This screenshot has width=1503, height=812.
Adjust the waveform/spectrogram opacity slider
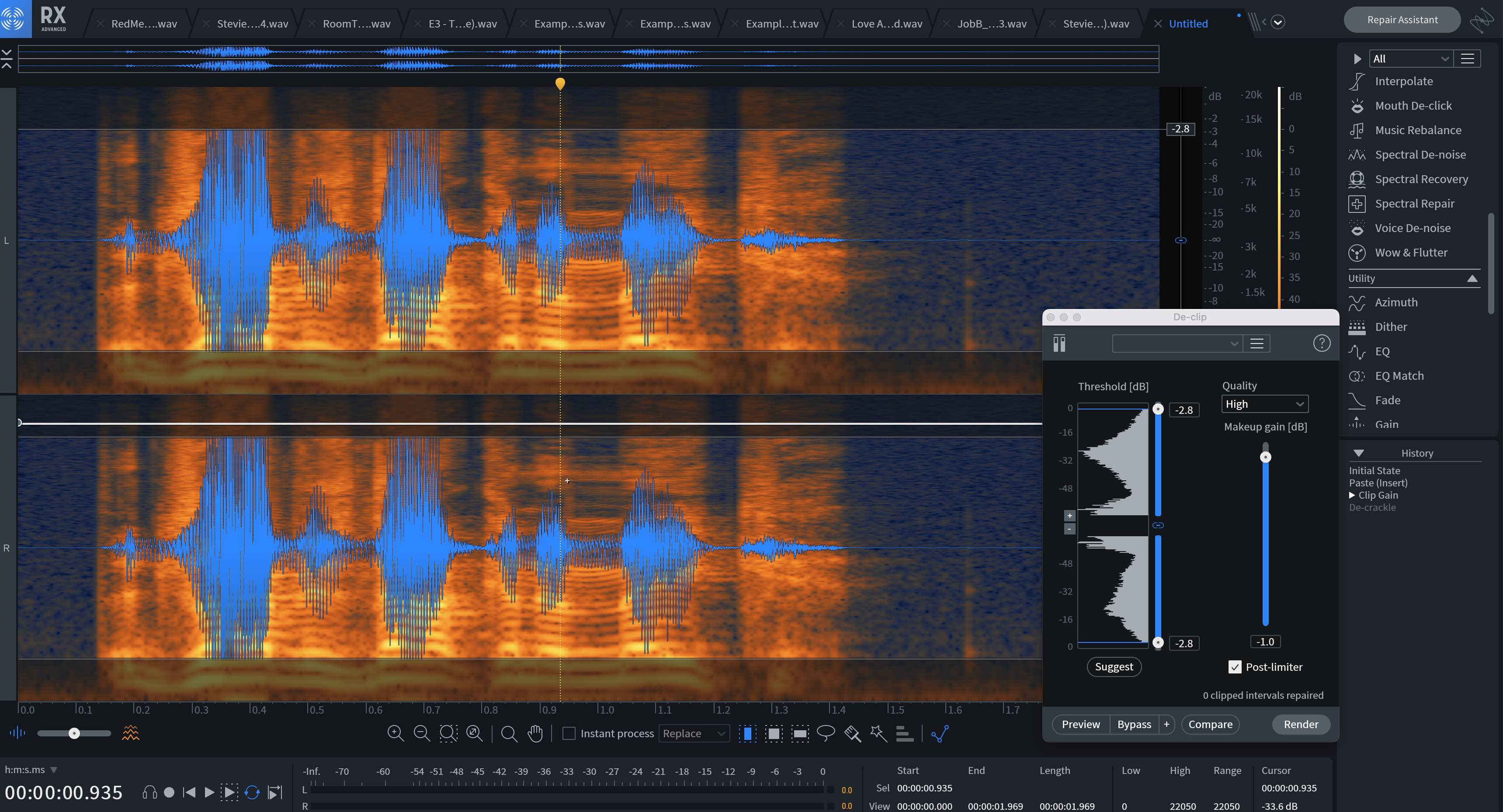click(x=74, y=733)
